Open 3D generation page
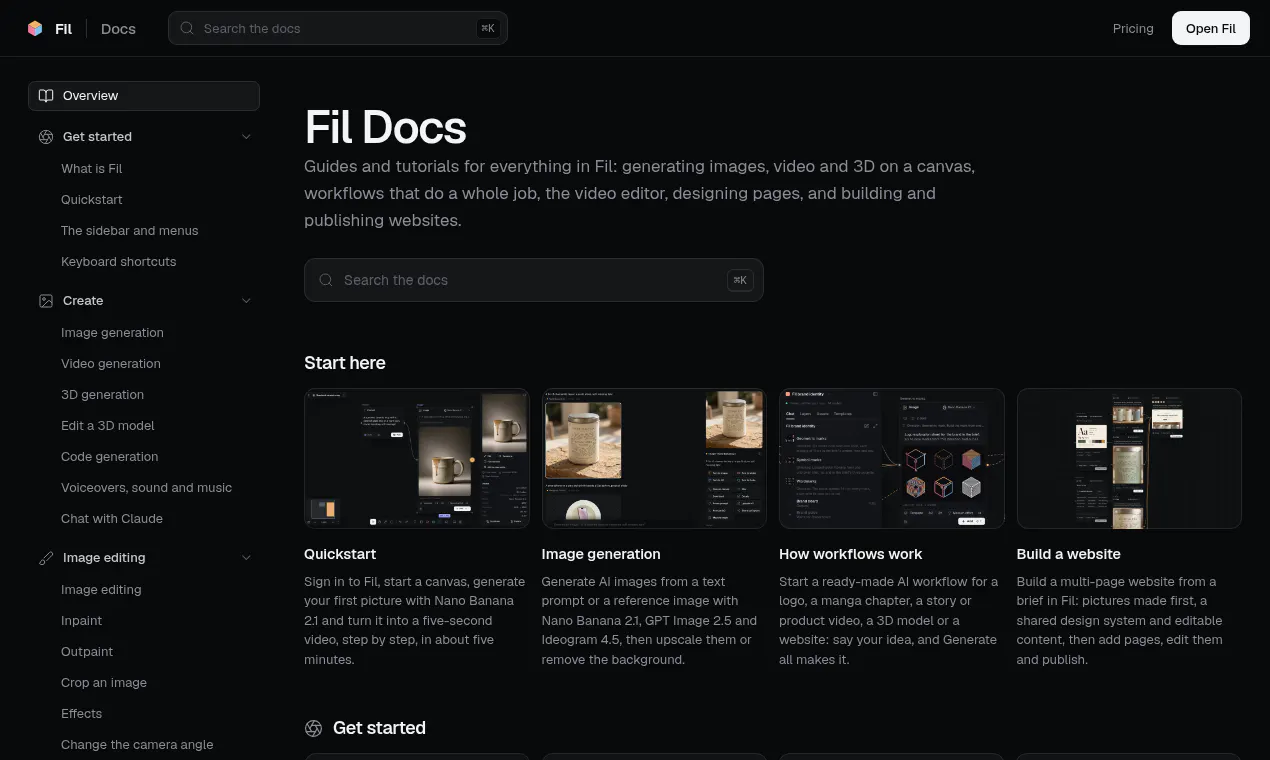 (x=103, y=395)
